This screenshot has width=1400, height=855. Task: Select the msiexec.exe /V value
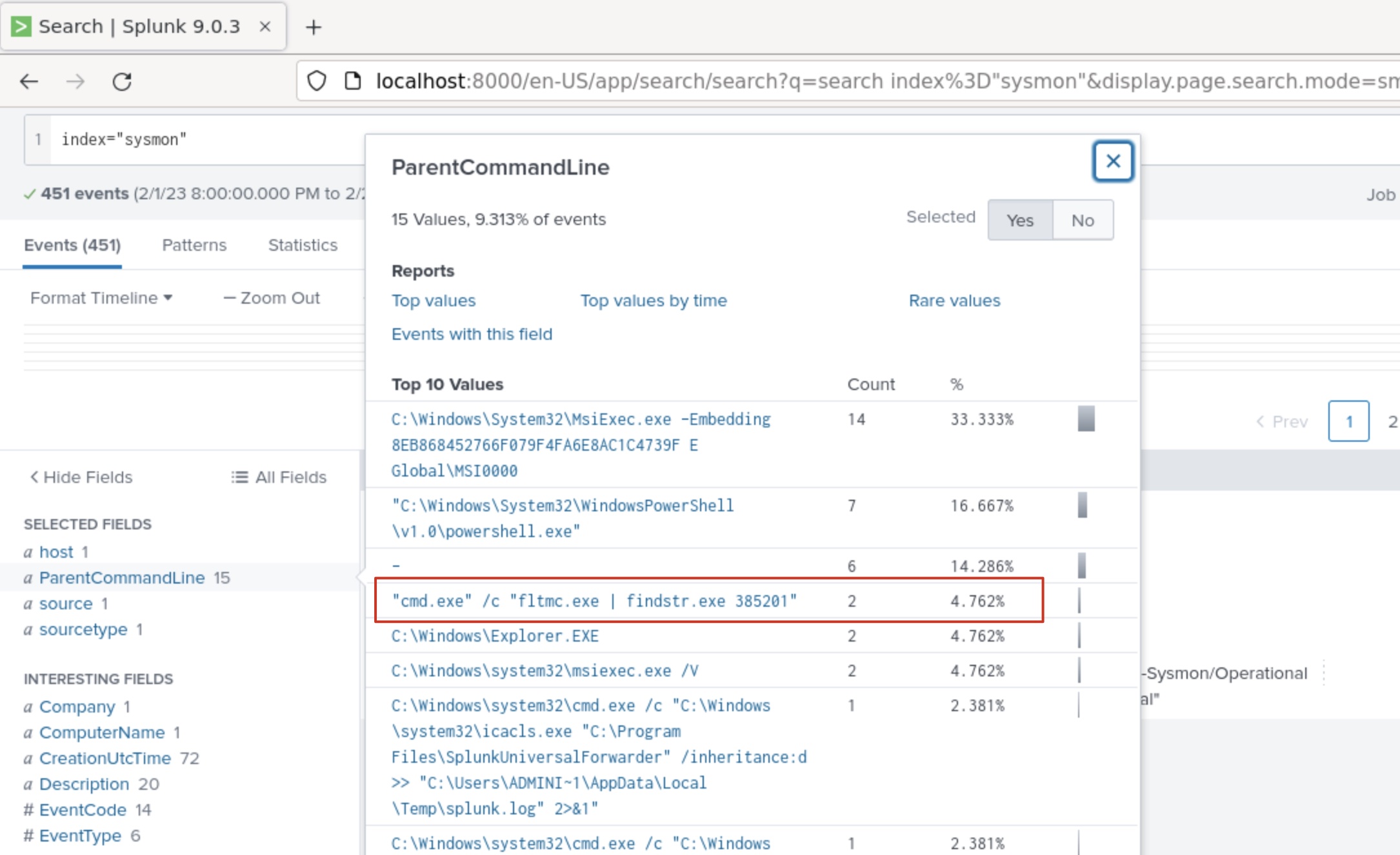click(545, 671)
